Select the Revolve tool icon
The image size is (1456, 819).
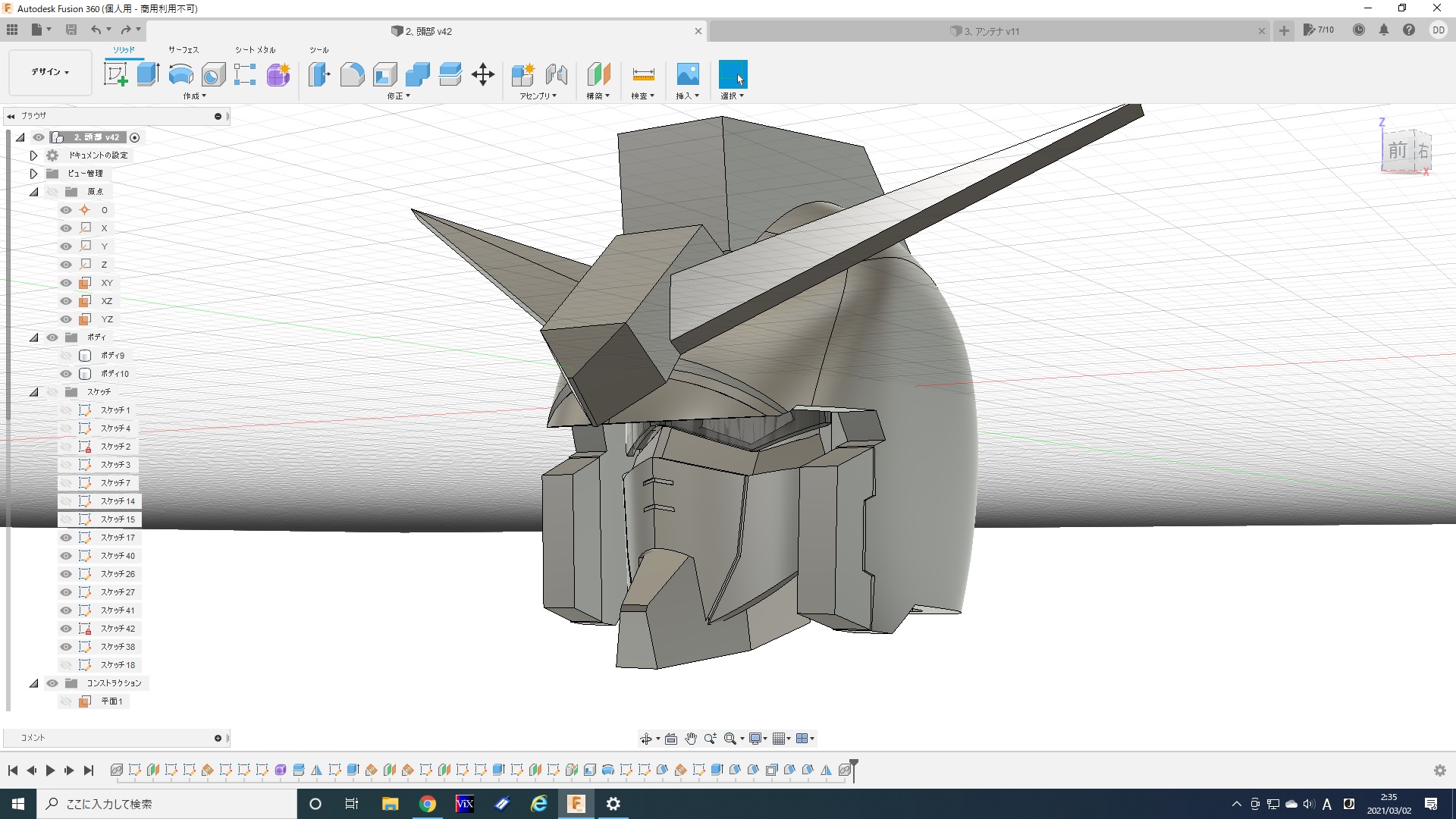click(x=180, y=74)
